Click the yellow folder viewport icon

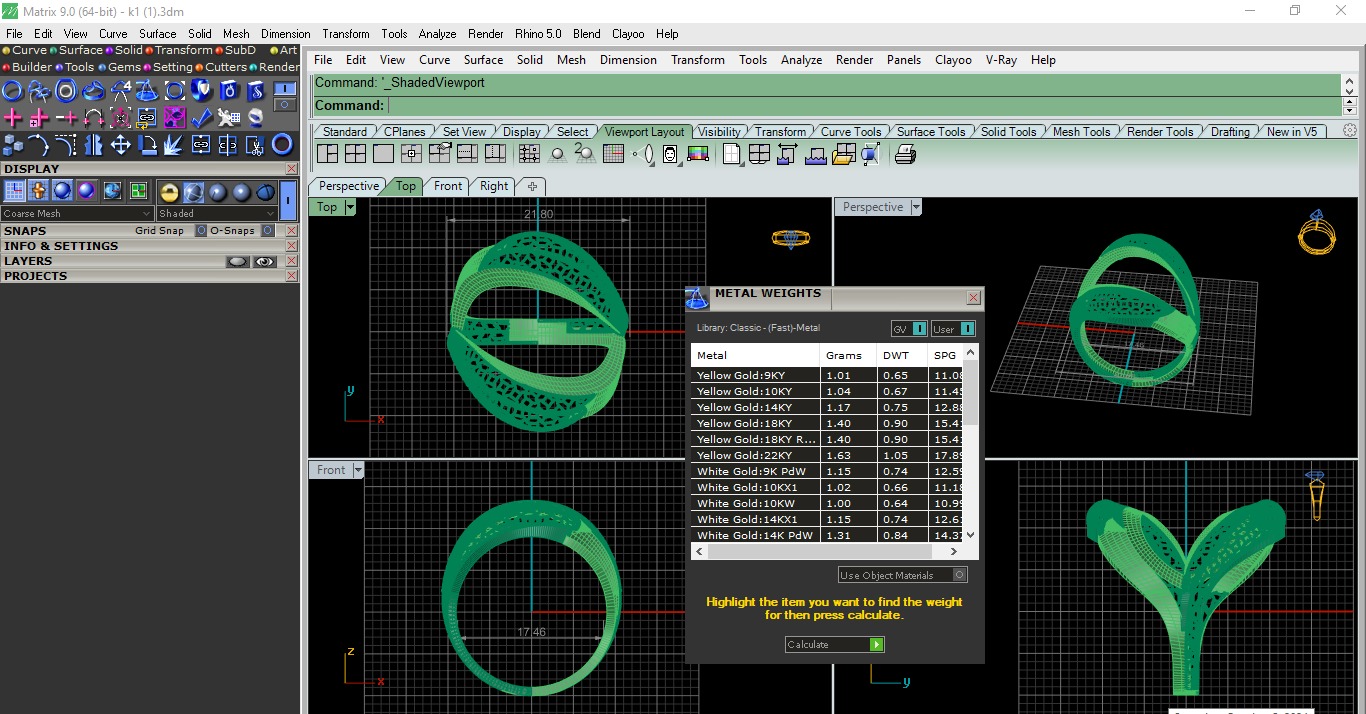pyautogui.click(x=842, y=154)
